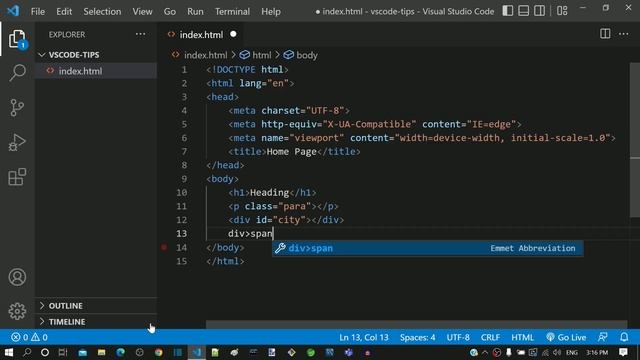
Task: Open the Manage gear icon
Action: click(17, 311)
